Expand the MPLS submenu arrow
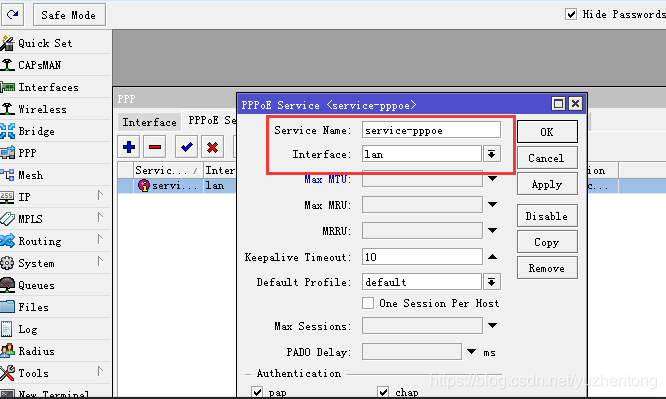Screen dimensions: 666x399 (x=100, y=218)
